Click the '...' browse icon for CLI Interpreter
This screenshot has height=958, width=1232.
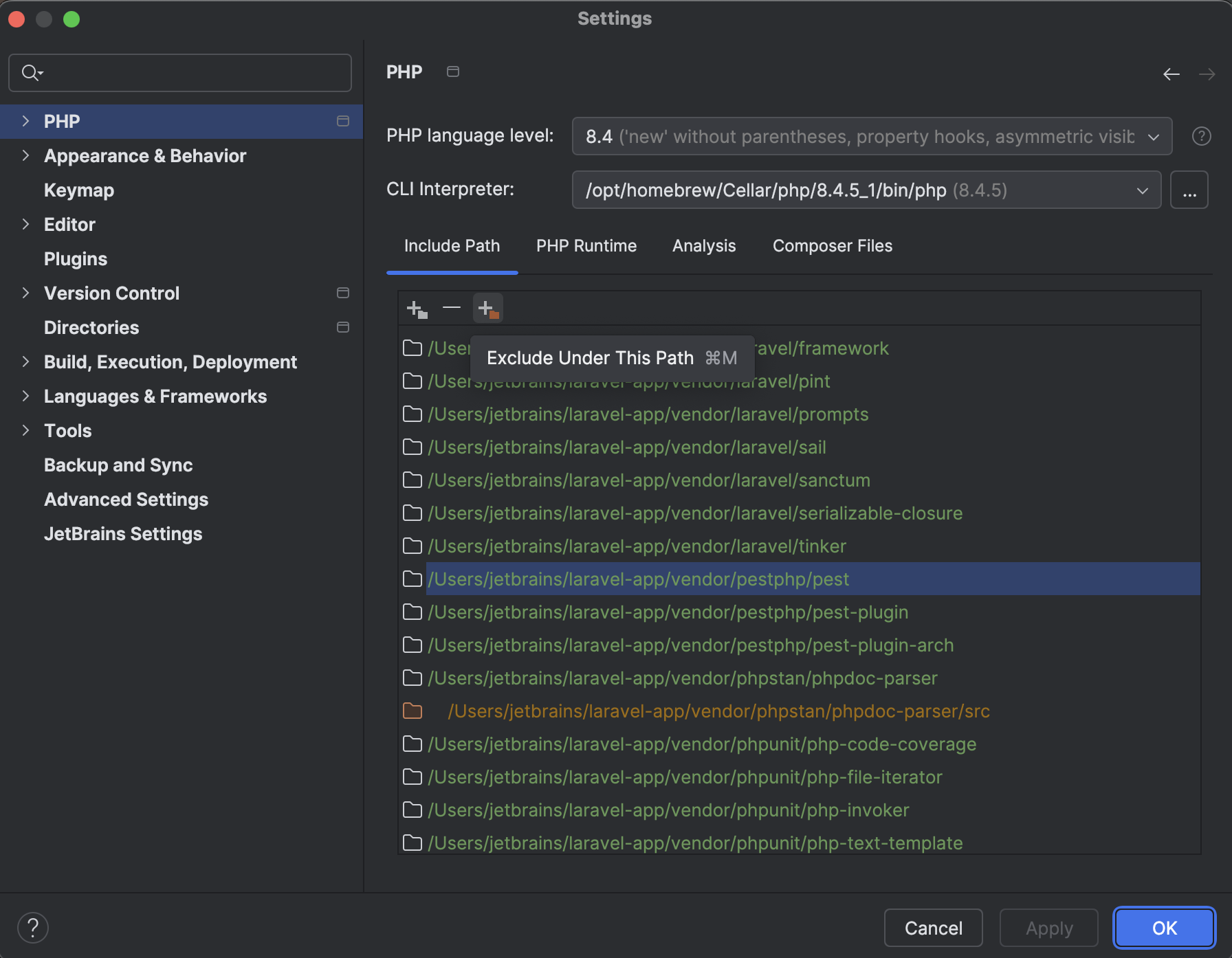point(1189,190)
